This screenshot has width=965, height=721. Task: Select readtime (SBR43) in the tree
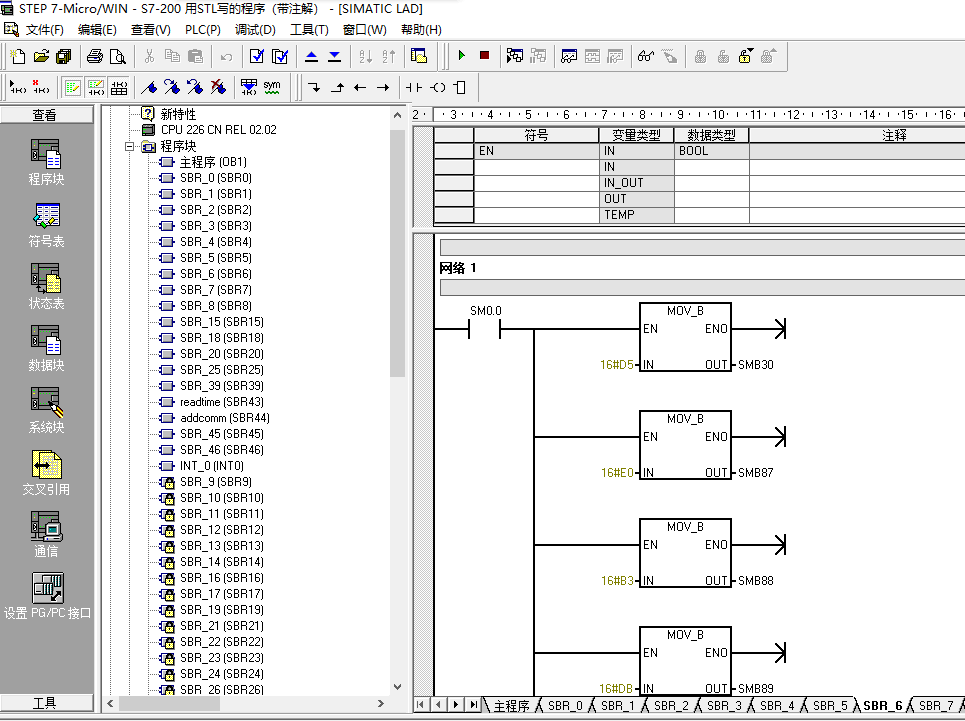coord(221,402)
